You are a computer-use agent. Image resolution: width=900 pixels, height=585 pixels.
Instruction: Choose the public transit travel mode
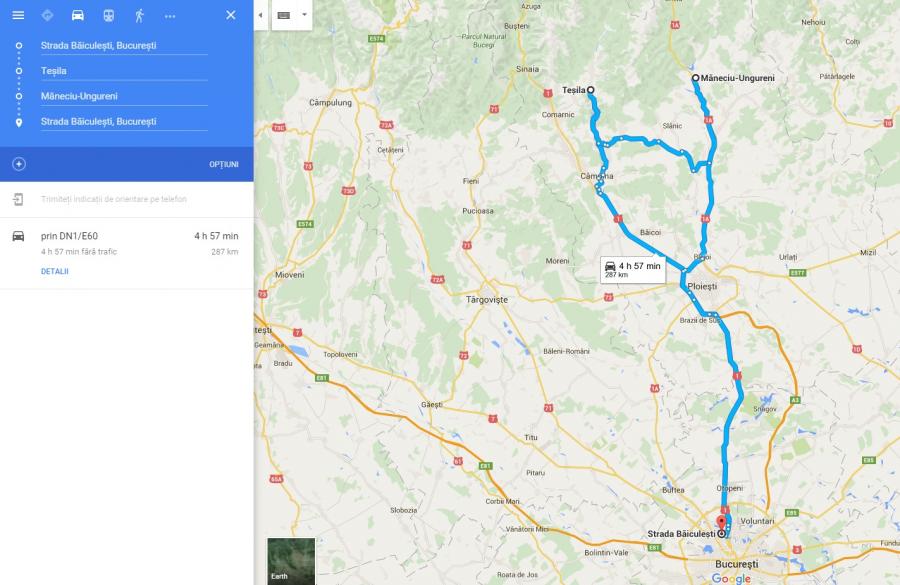point(108,16)
